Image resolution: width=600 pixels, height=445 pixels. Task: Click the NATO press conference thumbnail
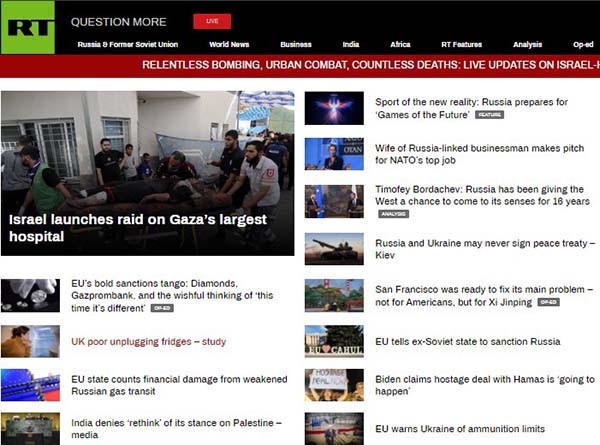point(334,154)
